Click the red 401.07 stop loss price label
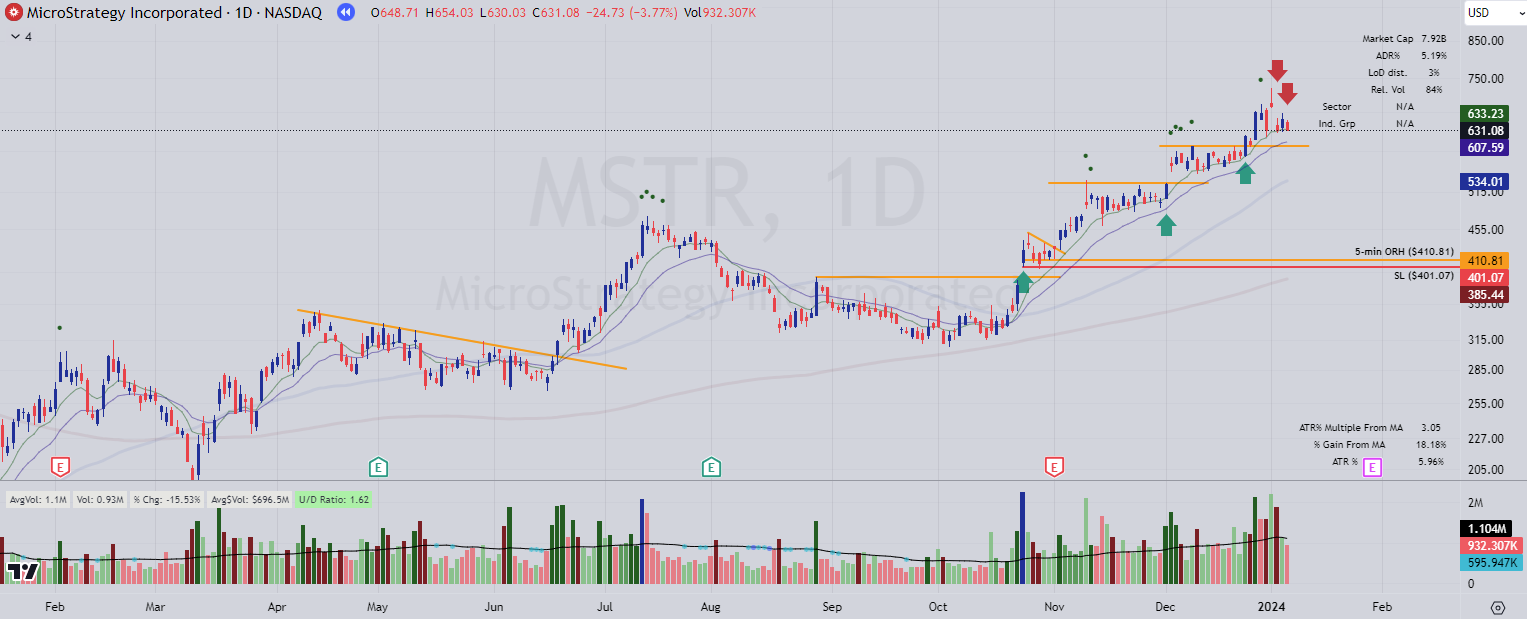Viewport: 1527px width, 619px height. (1485, 277)
